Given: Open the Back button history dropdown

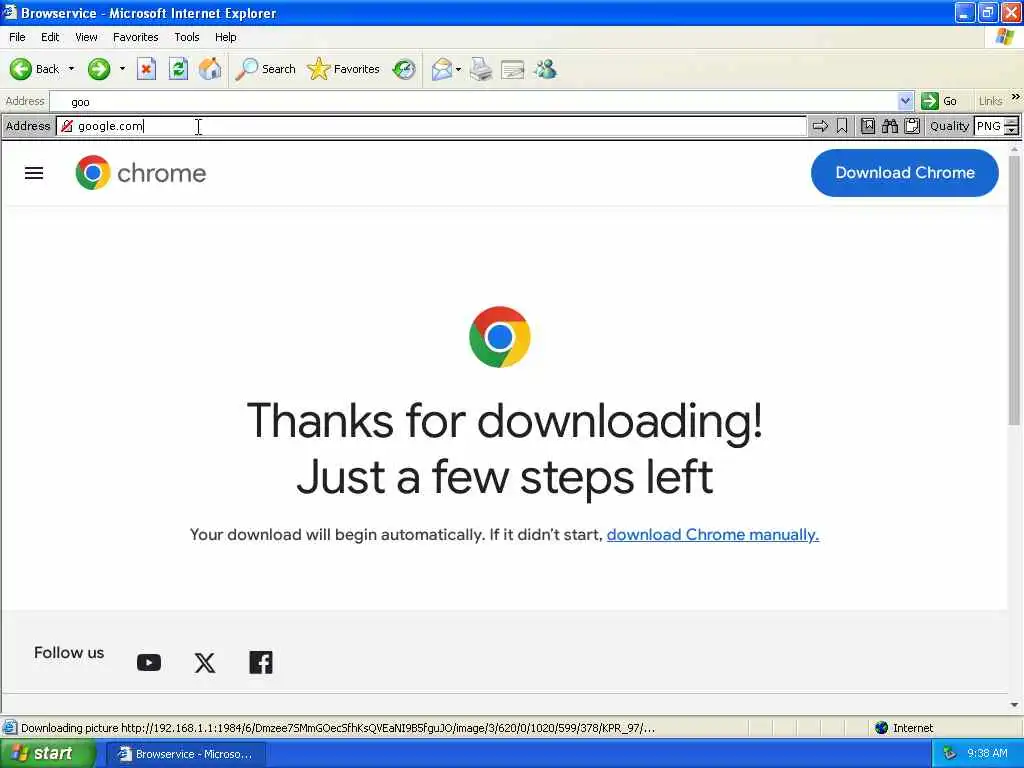Looking at the screenshot, I should click(71, 69).
